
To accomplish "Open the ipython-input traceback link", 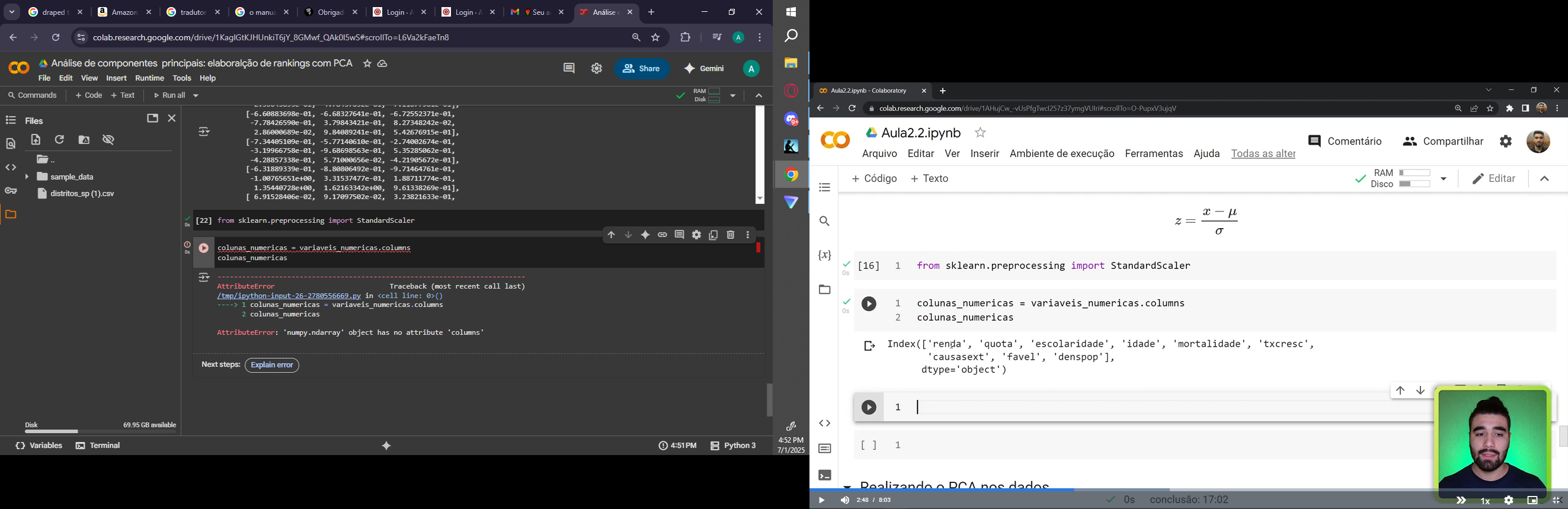I will point(289,296).
